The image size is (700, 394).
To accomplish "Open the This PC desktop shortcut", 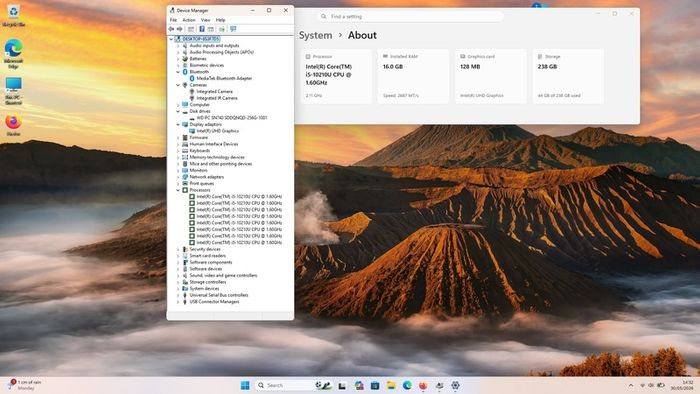I will point(13,91).
